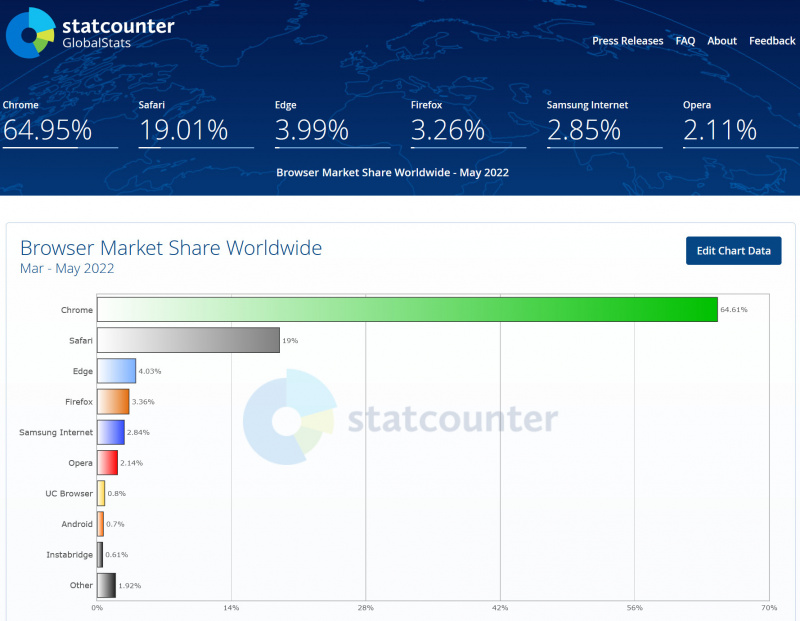This screenshot has width=800, height=621.
Task: Click the orange Firefox bar
Action: click(113, 402)
